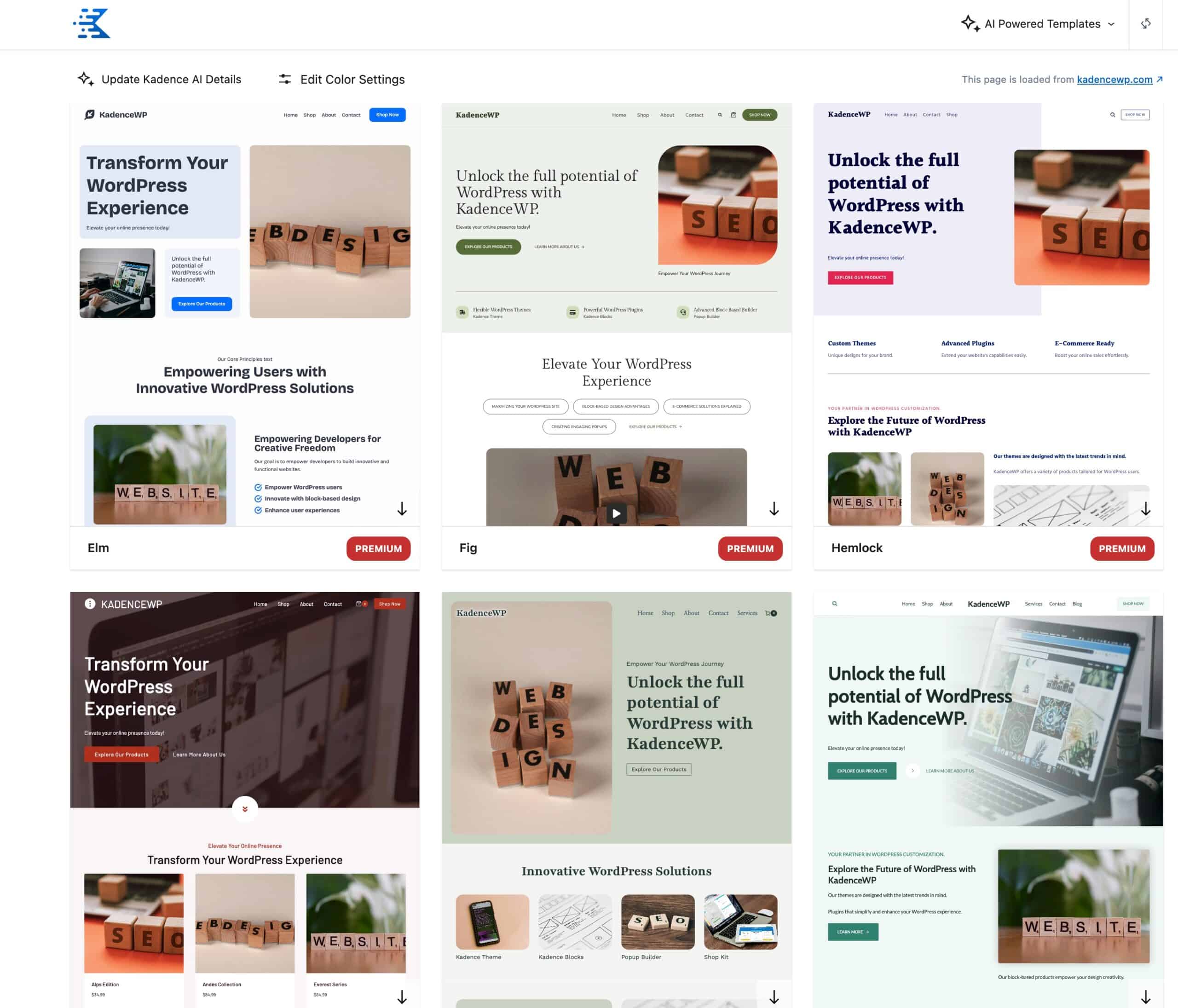Click Contact in the Elm preview navigation
Image resolution: width=1178 pixels, height=1008 pixels.
[351, 115]
